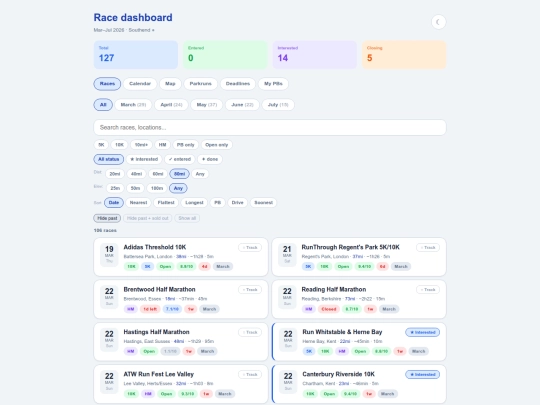Filter by entered status

coord(180,159)
